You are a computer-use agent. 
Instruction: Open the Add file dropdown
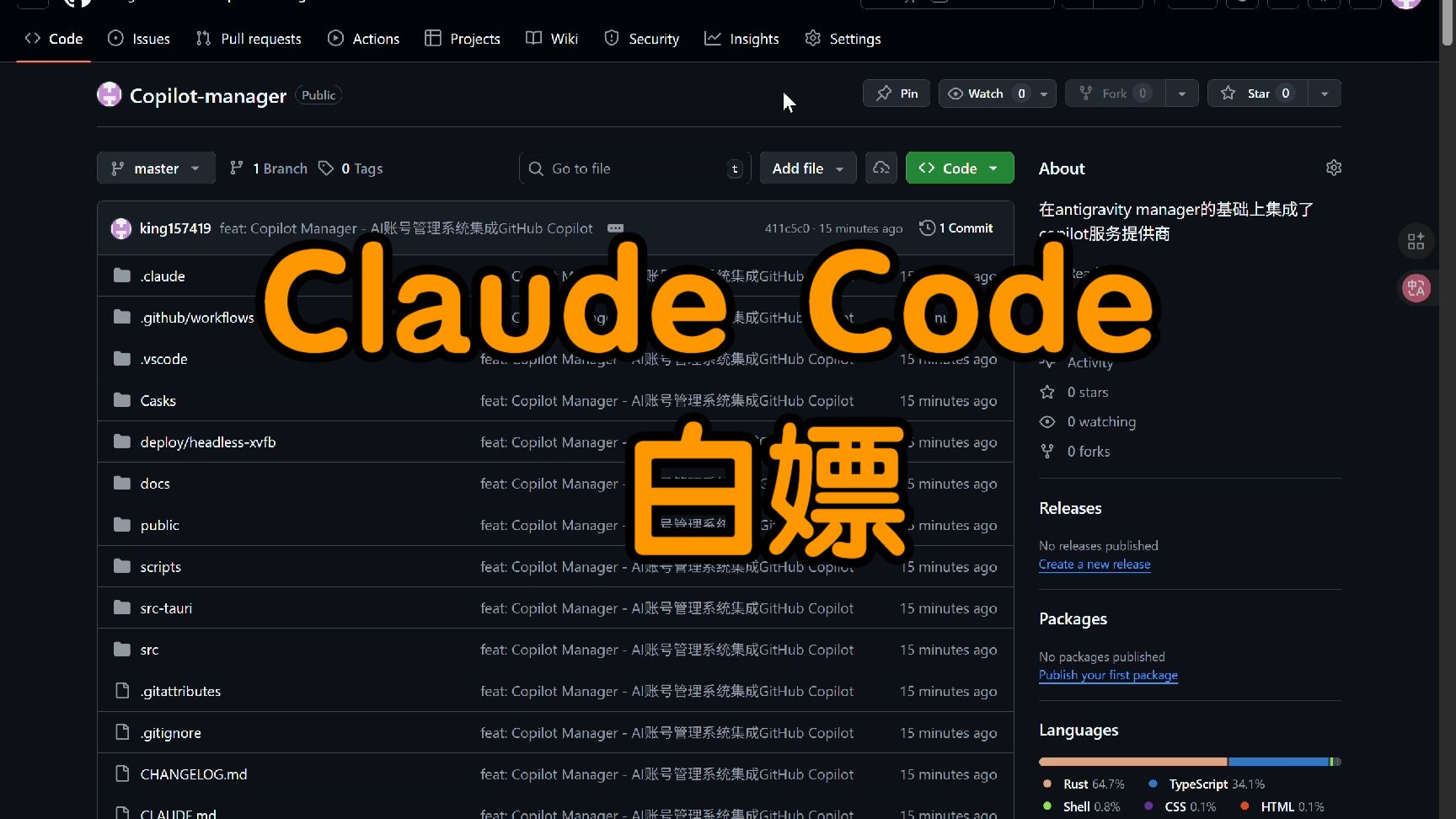(808, 169)
